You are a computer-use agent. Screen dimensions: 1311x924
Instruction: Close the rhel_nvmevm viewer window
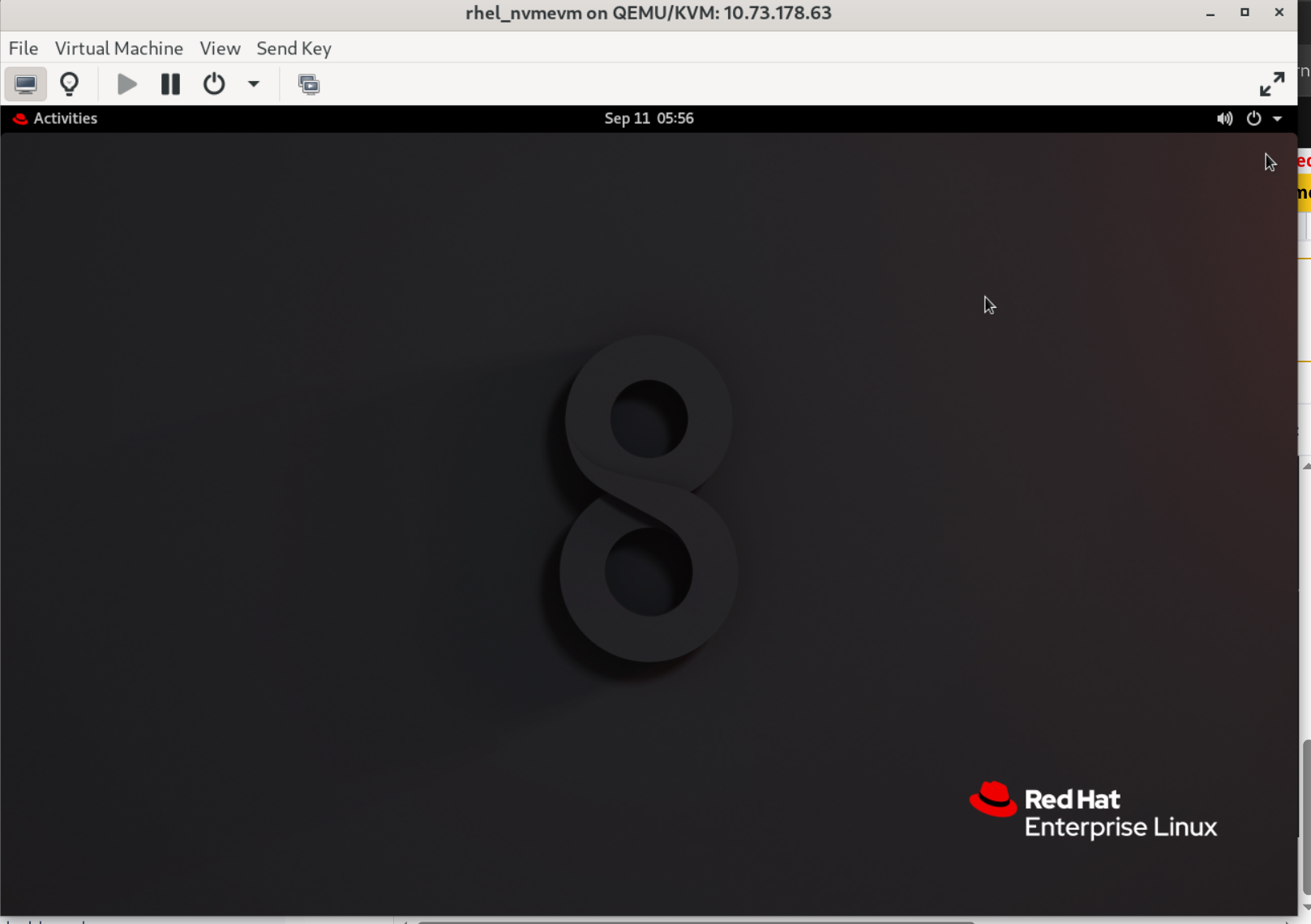click(x=1279, y=13)
